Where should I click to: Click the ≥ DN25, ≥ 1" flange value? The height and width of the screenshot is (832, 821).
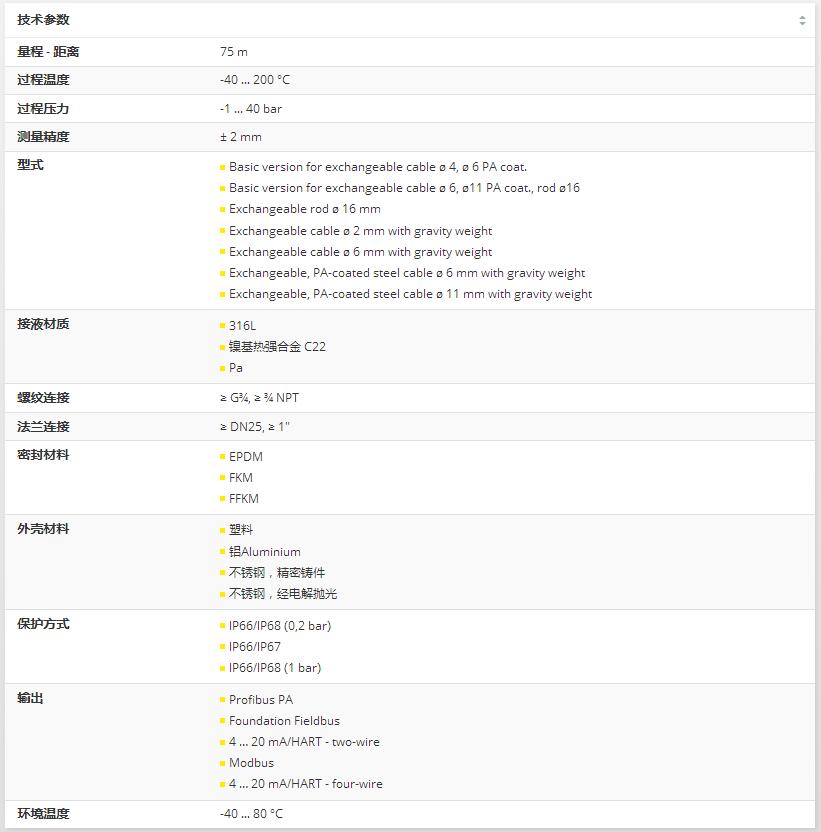(255, 427)
